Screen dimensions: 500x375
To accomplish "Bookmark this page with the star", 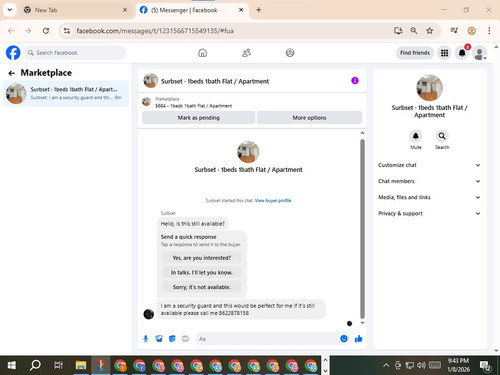I will point(430,31).
